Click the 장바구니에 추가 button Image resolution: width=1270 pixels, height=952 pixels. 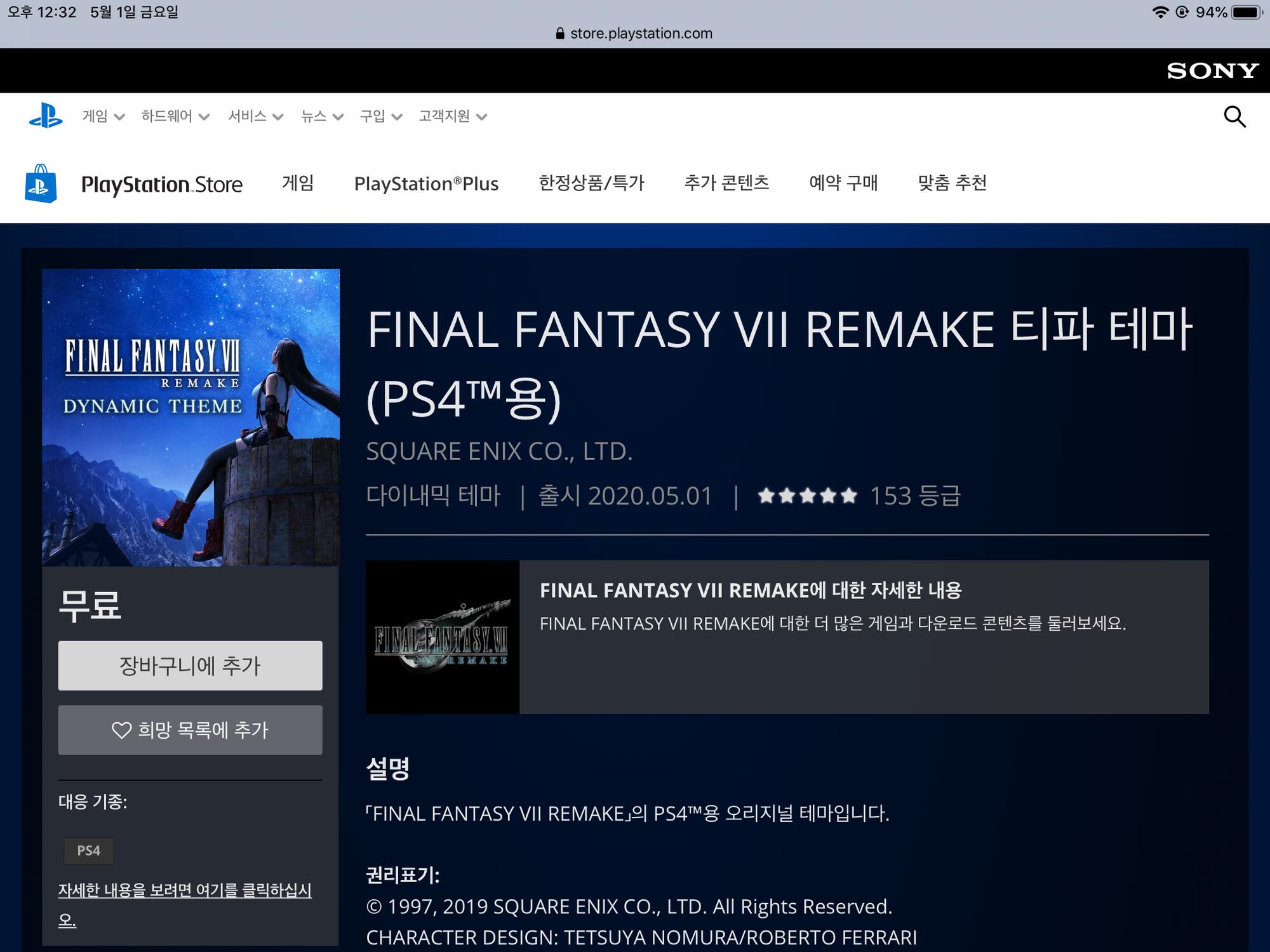click(x=190, y=666)
